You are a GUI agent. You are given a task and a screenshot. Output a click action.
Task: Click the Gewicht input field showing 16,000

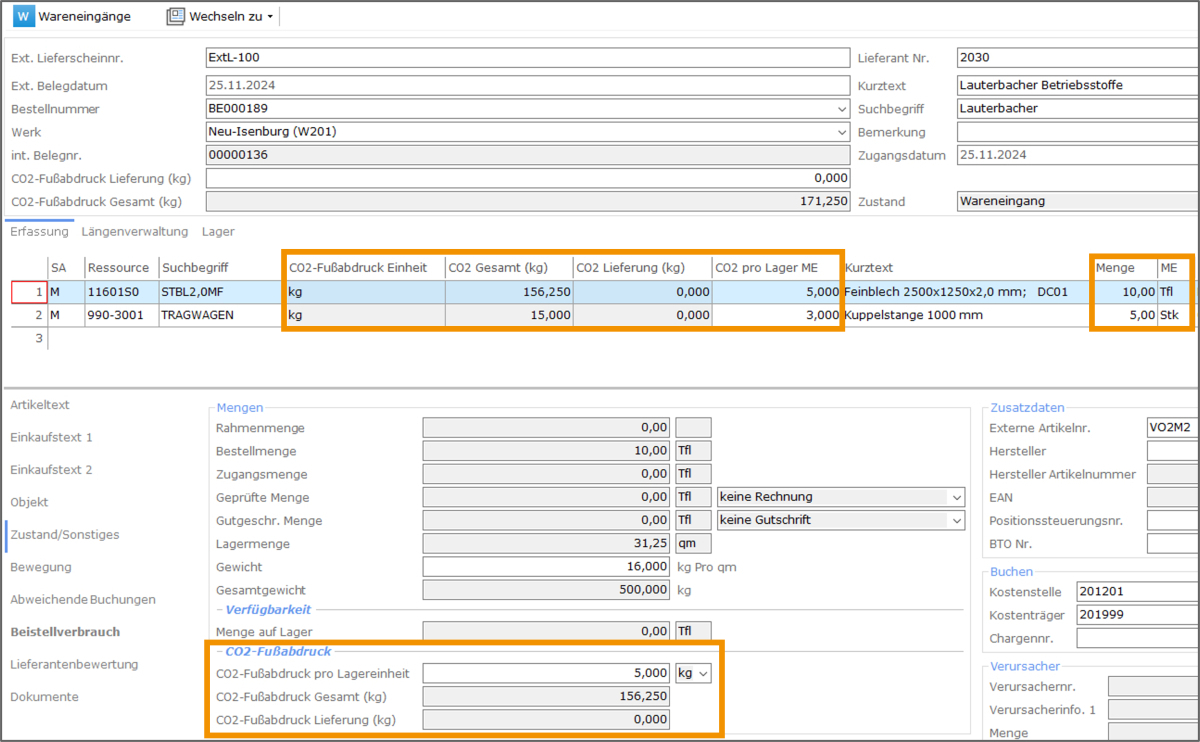tap(546, 567)
